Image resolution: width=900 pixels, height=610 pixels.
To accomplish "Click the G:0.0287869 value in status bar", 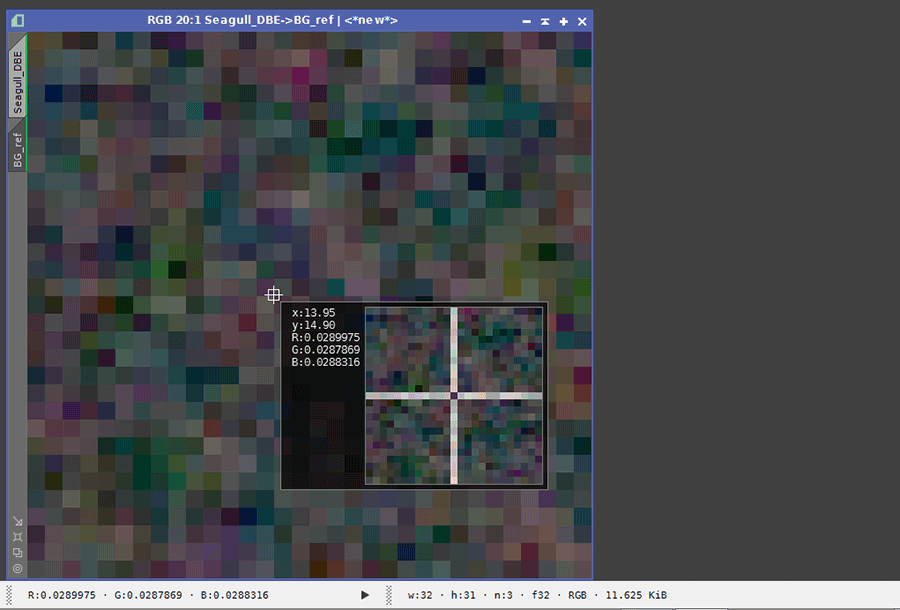I will [x=149, y=596].
